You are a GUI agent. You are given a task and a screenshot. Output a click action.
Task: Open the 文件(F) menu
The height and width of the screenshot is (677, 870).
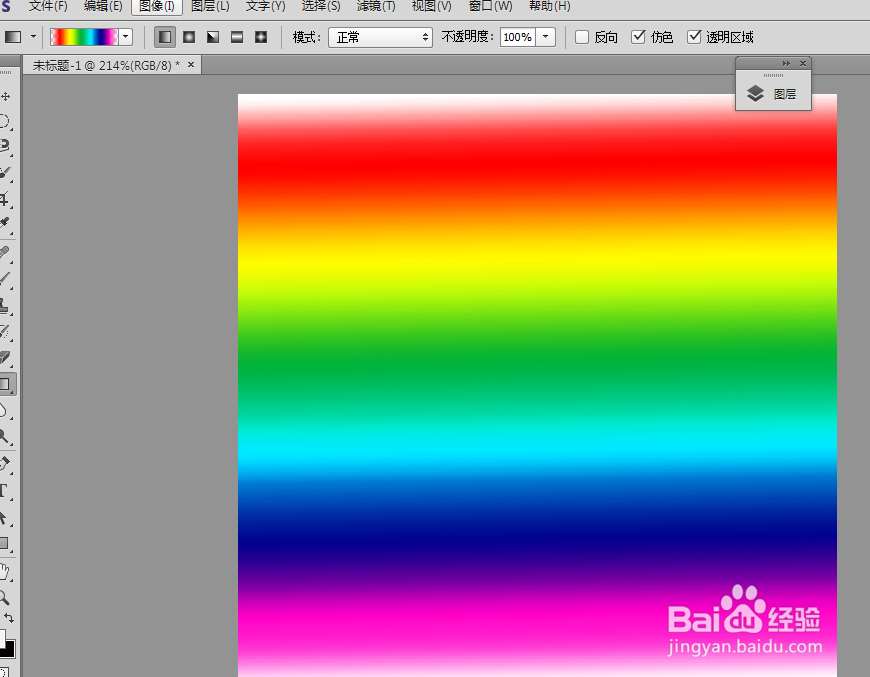tap(48, 6)
